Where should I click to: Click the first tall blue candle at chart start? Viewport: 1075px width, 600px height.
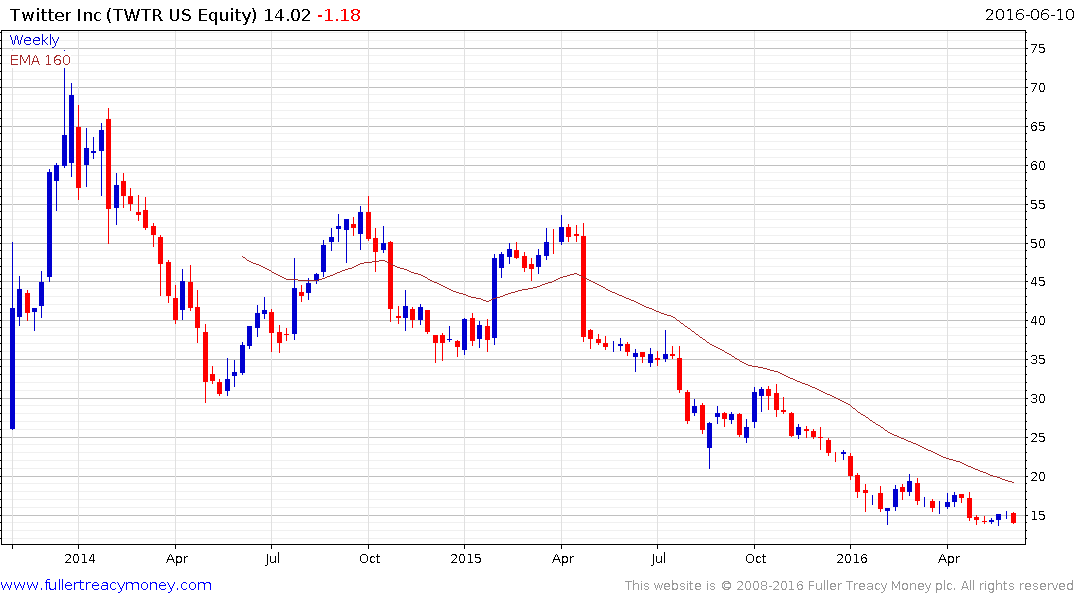[x=12, y=369]
